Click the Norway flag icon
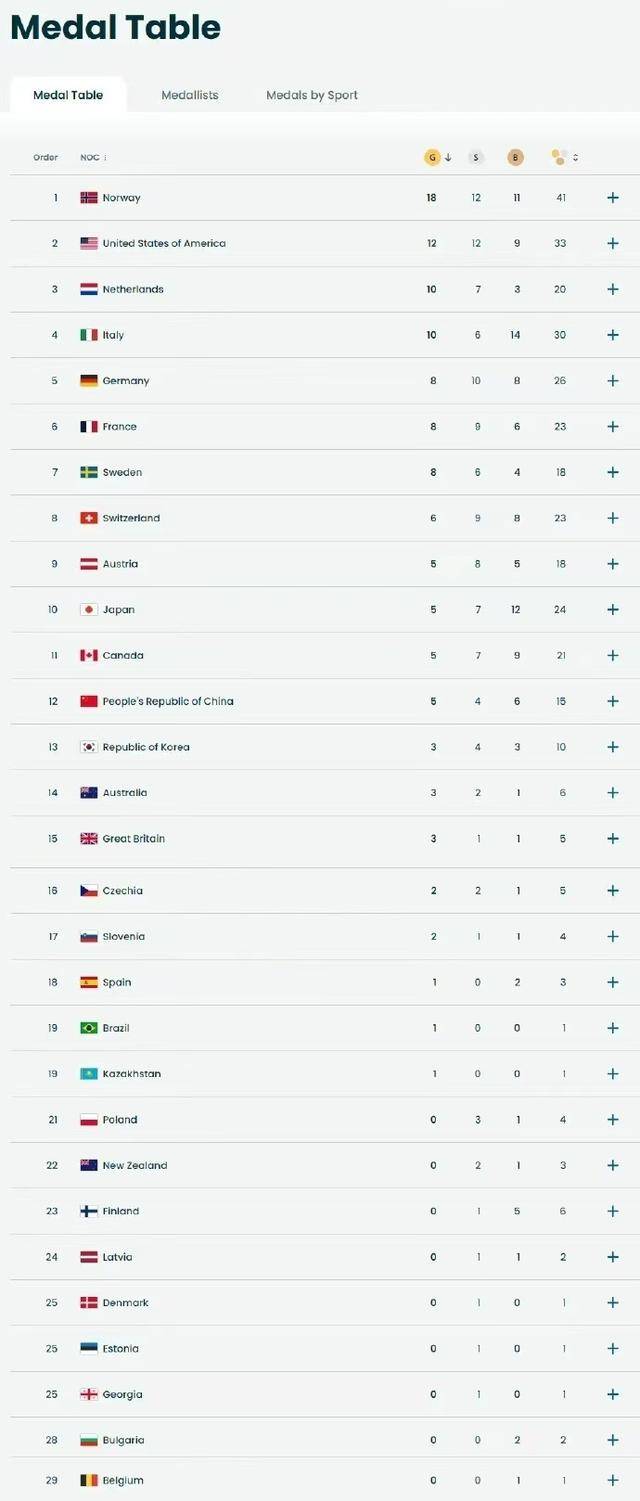Image resolution: width=640 pixels, height=1501 pixels. point(89,198)
